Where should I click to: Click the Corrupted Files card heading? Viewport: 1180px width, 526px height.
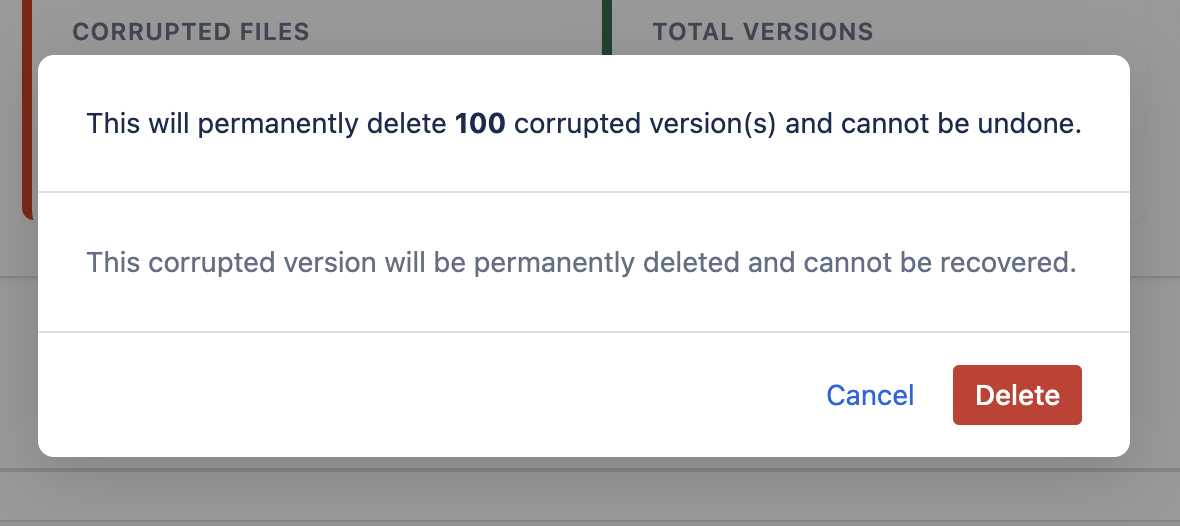click(190, 32)
